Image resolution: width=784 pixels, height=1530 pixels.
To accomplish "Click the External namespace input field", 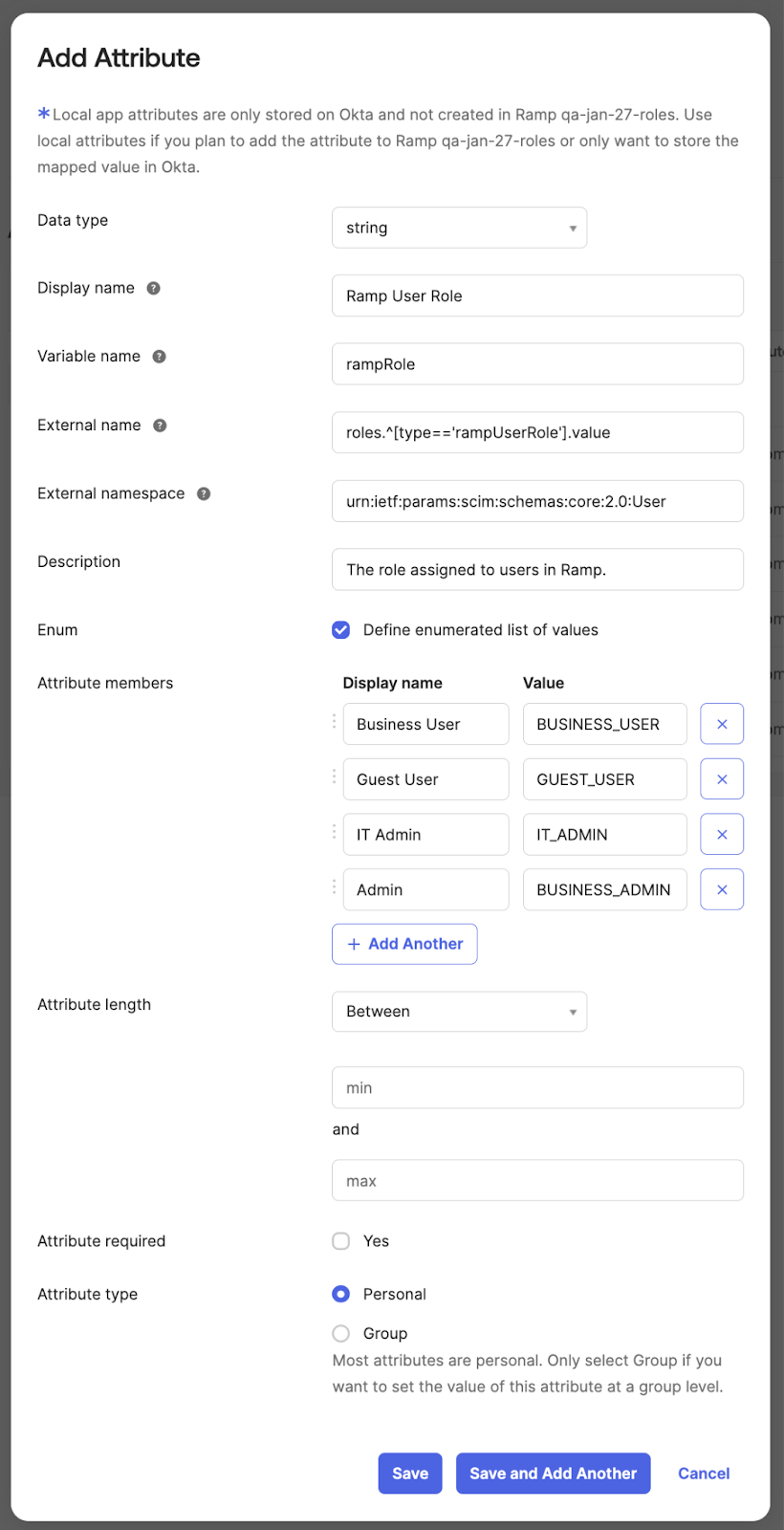I will pyautogui.click(x=537, y=501).
